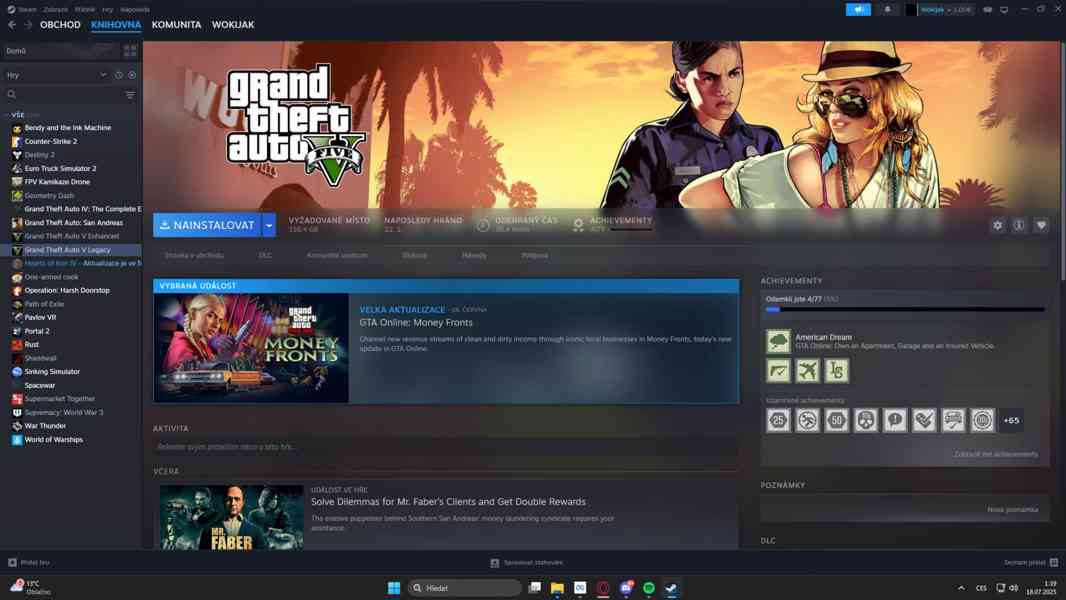Screen dimensions: 1066x600
Task: Add game to favorites heart icon
Action: pyautogui.click(x=1041, y=225)
